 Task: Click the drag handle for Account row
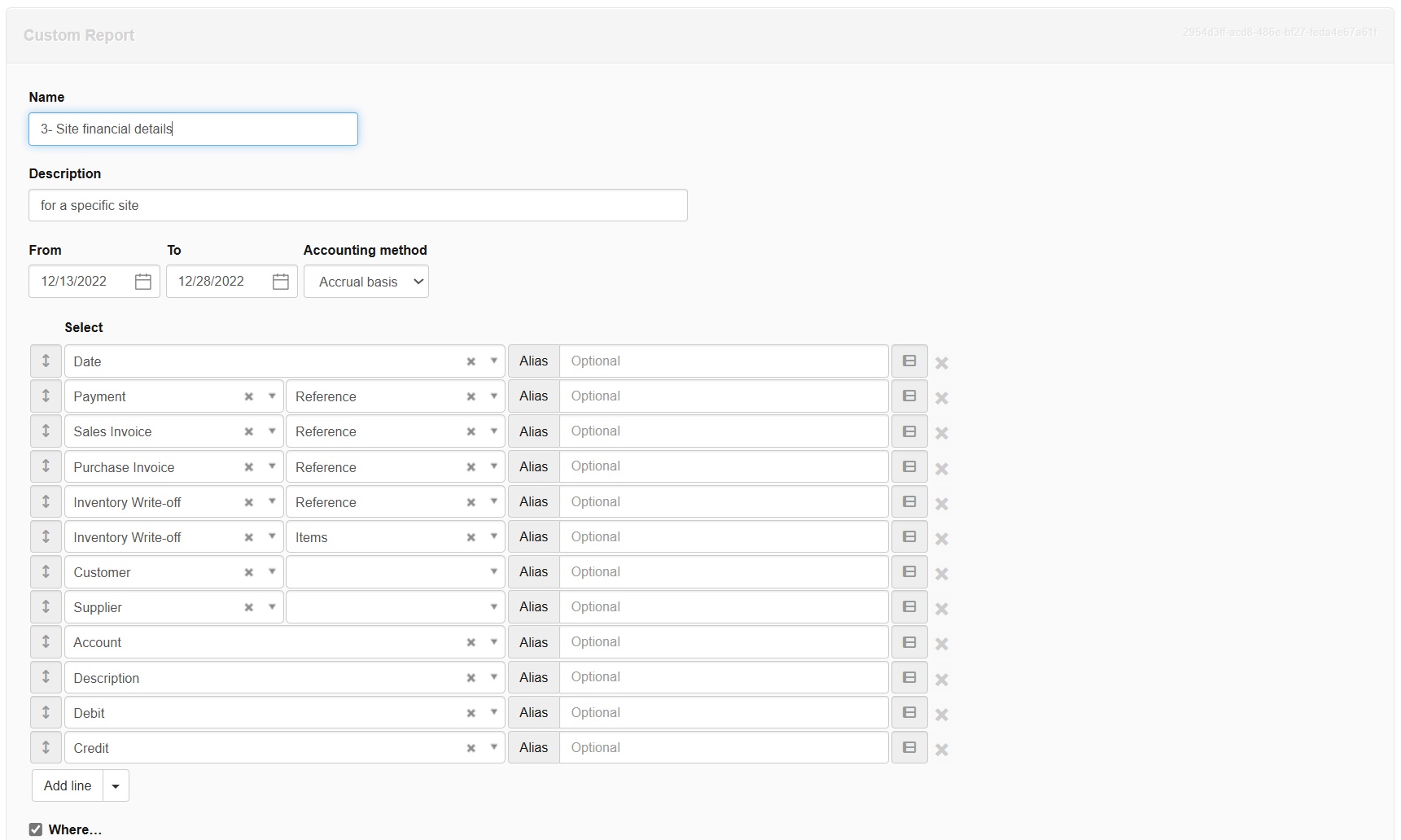point(46,642)
